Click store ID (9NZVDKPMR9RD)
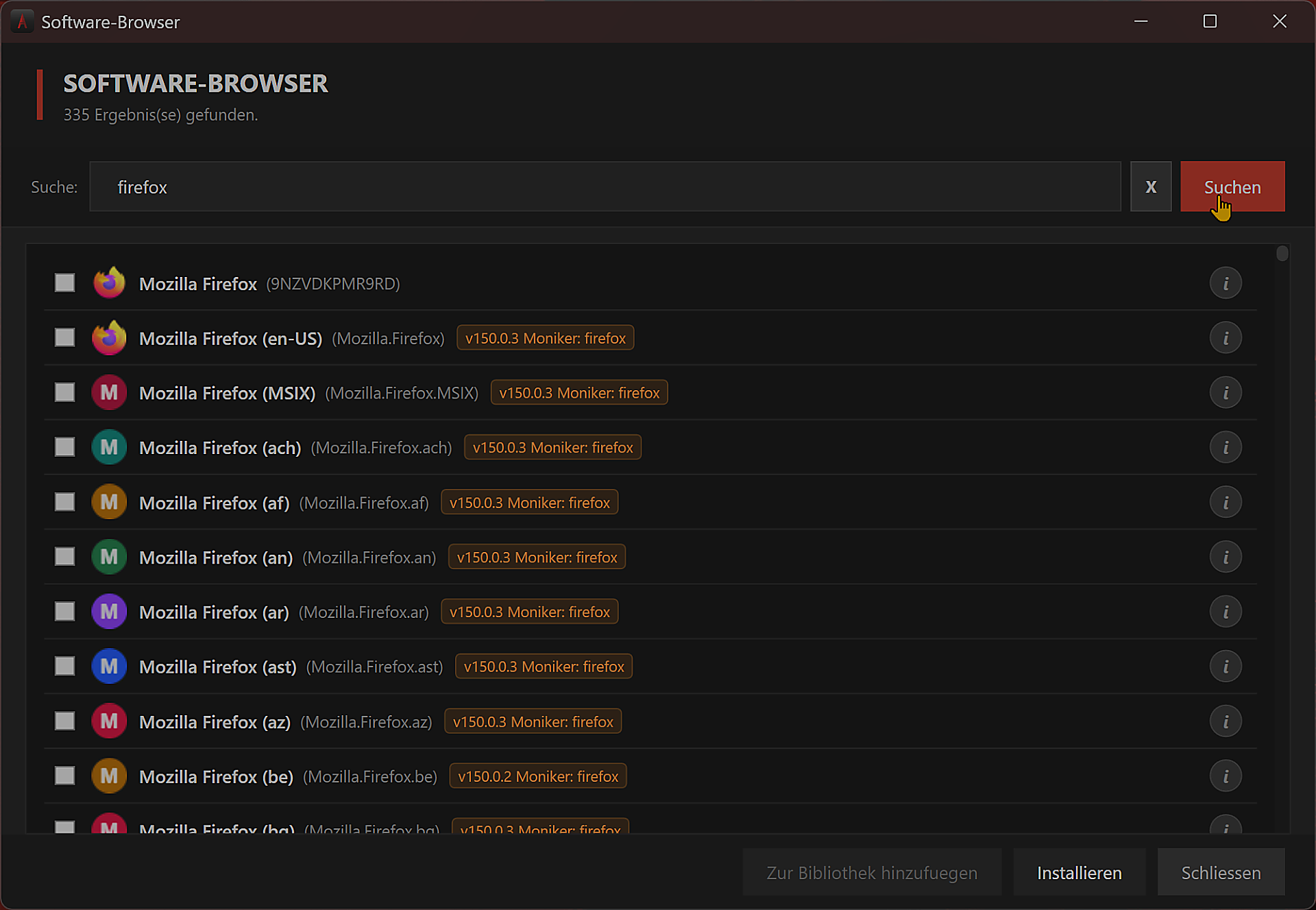Screen dimensions: 1316x910 coord(333,283)
